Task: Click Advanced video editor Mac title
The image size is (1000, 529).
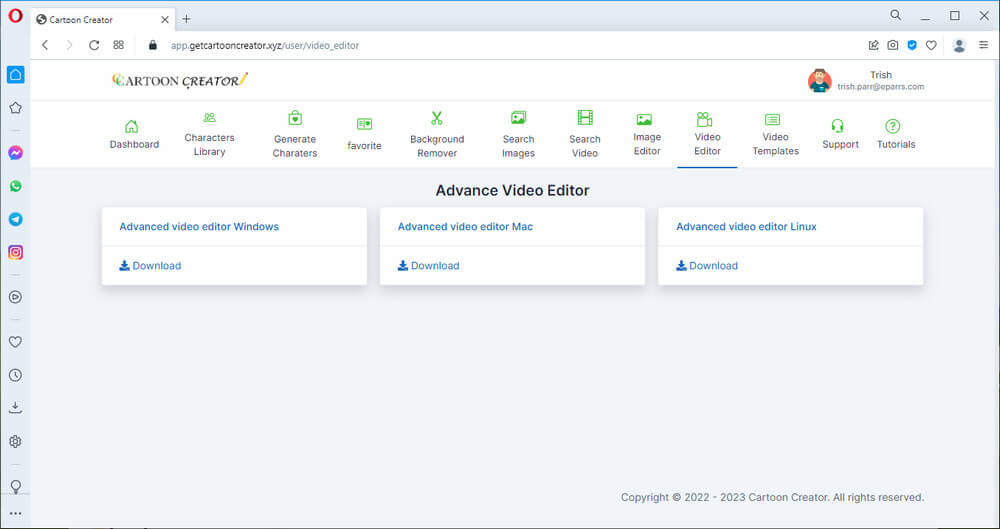Action: coord(465,227)
